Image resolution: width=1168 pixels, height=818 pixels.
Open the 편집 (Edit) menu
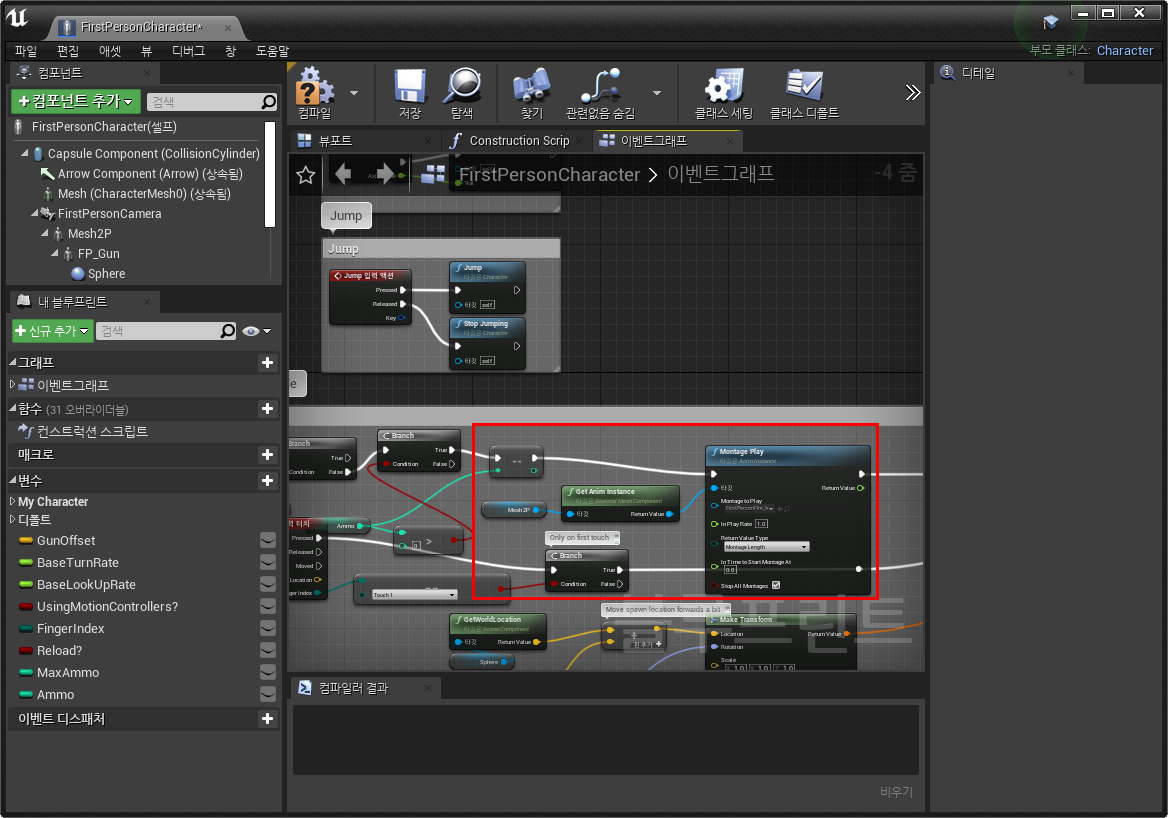68,51
